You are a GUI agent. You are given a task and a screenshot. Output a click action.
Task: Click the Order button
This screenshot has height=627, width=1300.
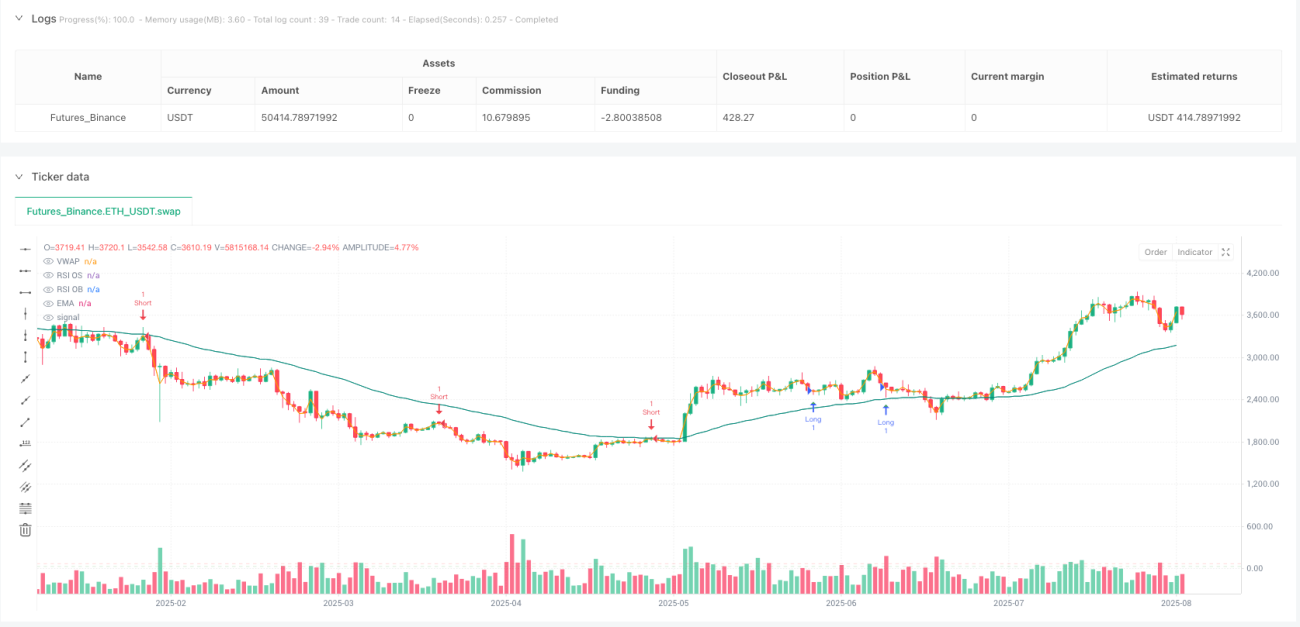coord(1155,252)
